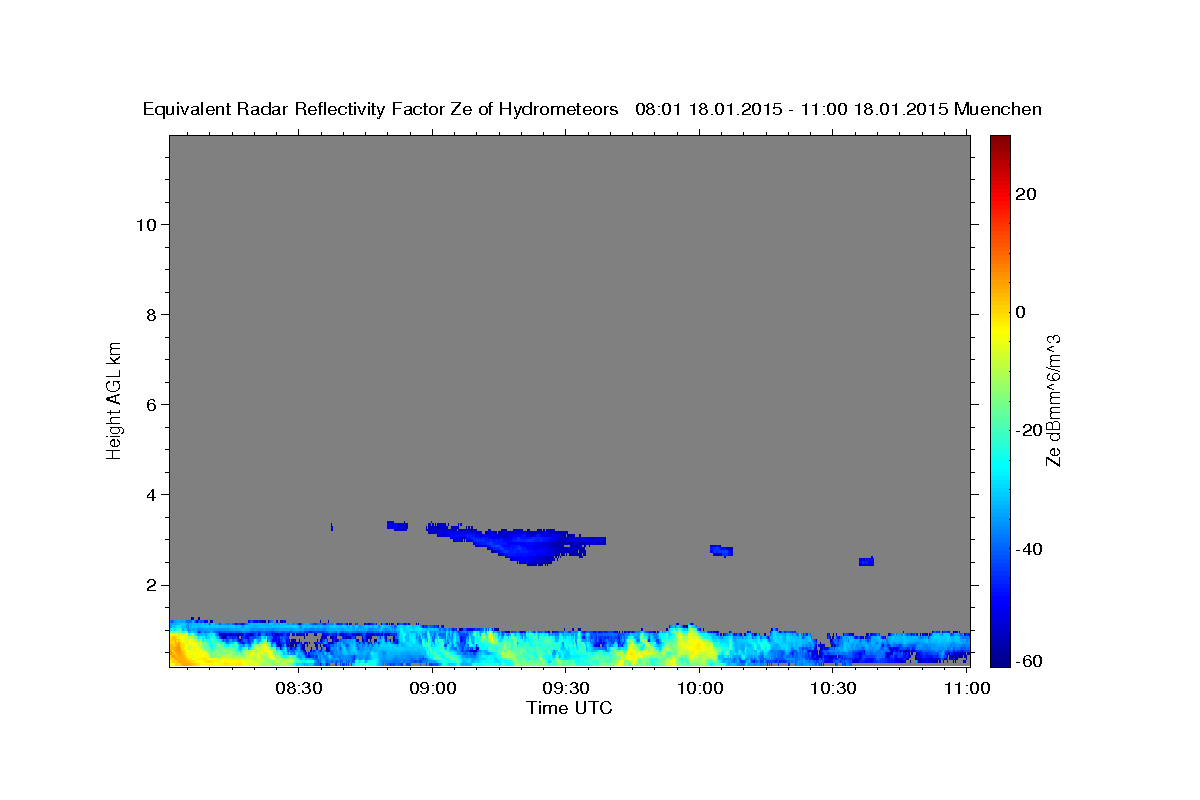This screenshot has width=1200, height=800.
Task: Click the small blue echo patch before 09:00
Action: pyautogui.click(x=397, y=525)
